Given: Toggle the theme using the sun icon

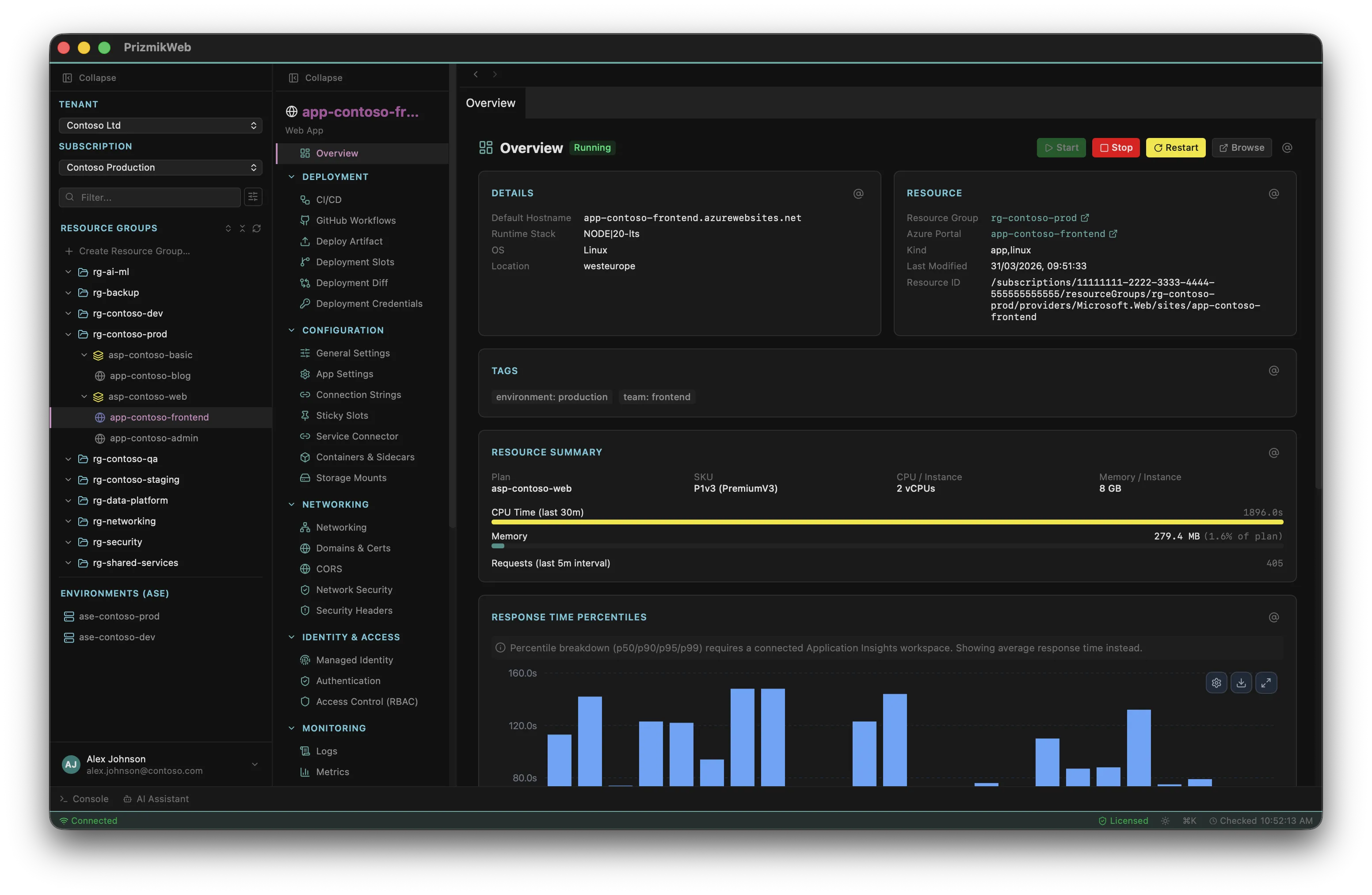Looking at the screenshot, I should (1165, 821).
